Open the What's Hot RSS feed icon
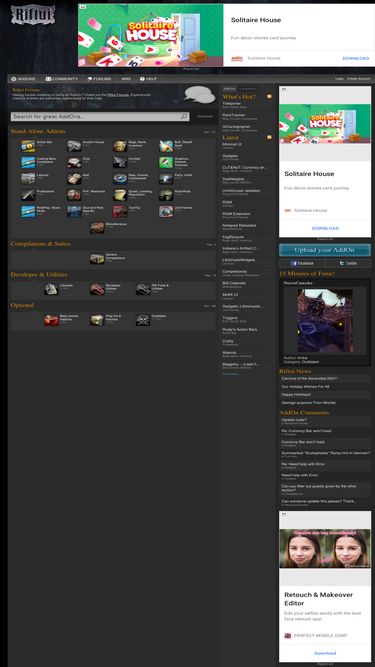The width and height of the screenshot is (375, 667). (269, 97)
